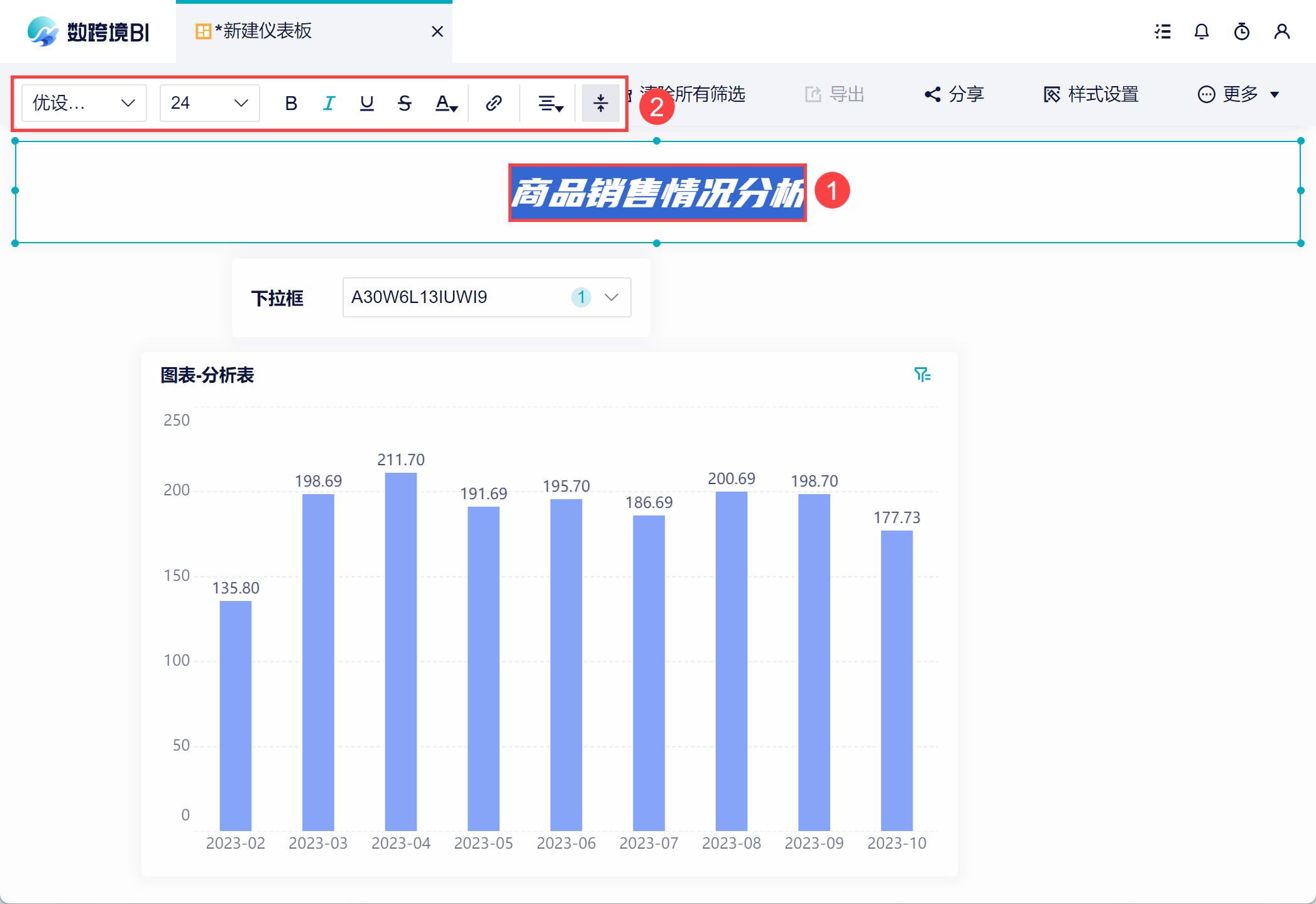Open the user account icon
This screenshot has height=904, width=1316.
pos(1282,31)
